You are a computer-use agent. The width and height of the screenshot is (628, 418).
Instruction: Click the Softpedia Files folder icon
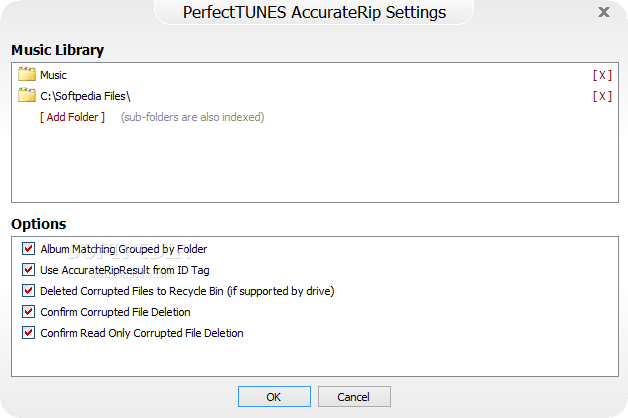pos(27,95)
